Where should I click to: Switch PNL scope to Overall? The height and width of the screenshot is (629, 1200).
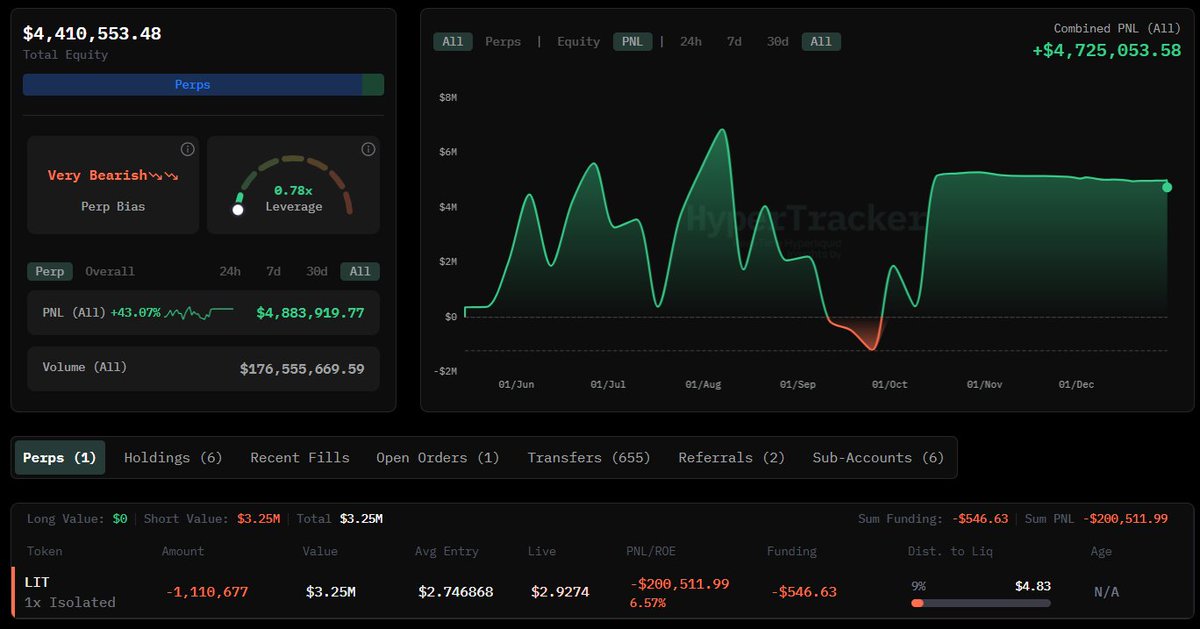(x=109, y=271)
